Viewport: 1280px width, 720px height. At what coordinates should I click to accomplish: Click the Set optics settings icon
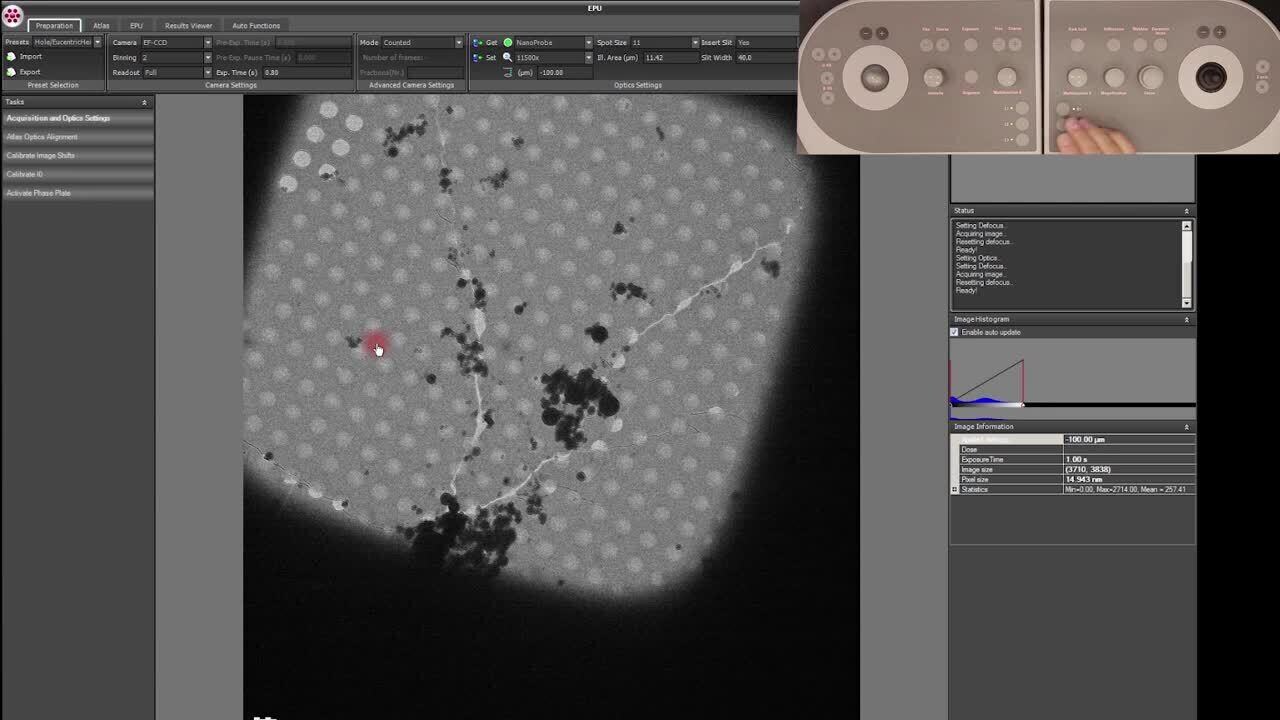pos(478,58)
